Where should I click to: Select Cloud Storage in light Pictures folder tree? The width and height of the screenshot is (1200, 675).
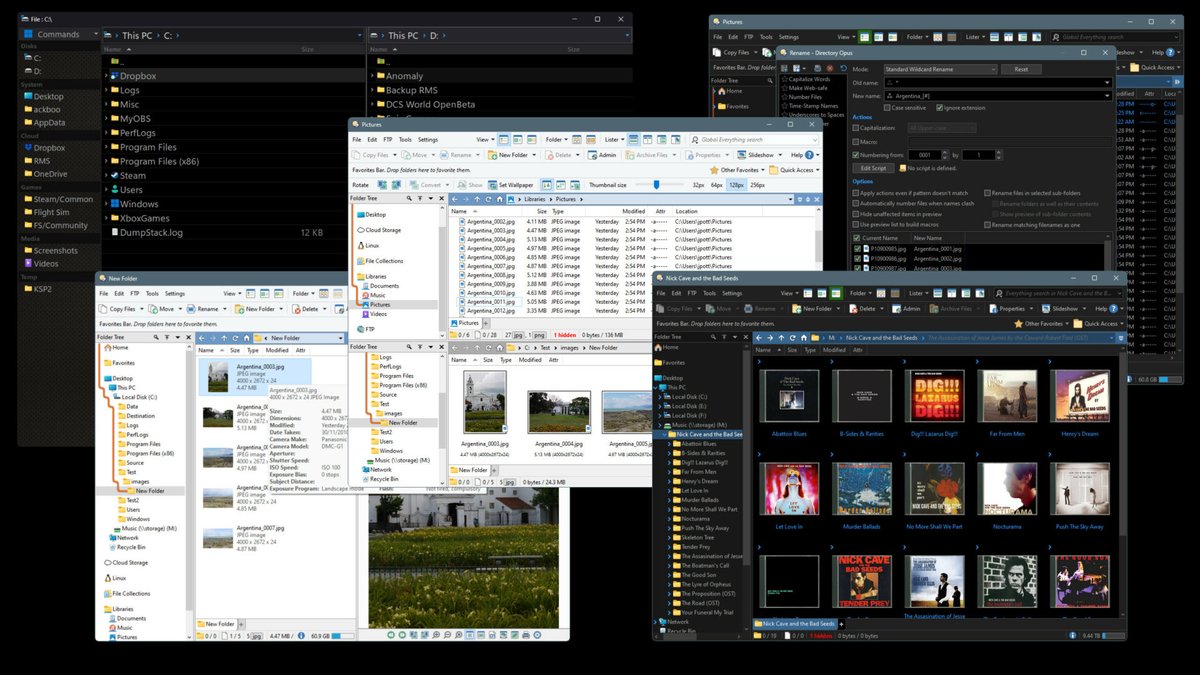pos(380,230)
